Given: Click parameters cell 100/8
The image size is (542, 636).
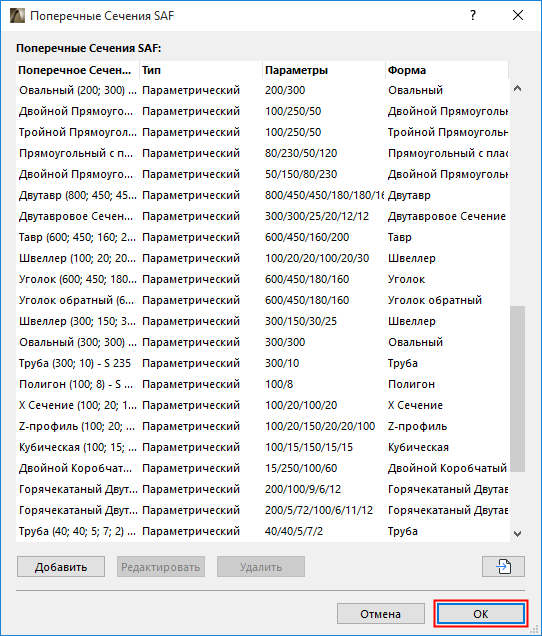Looking at the screenshot, I should click(279, 384).
